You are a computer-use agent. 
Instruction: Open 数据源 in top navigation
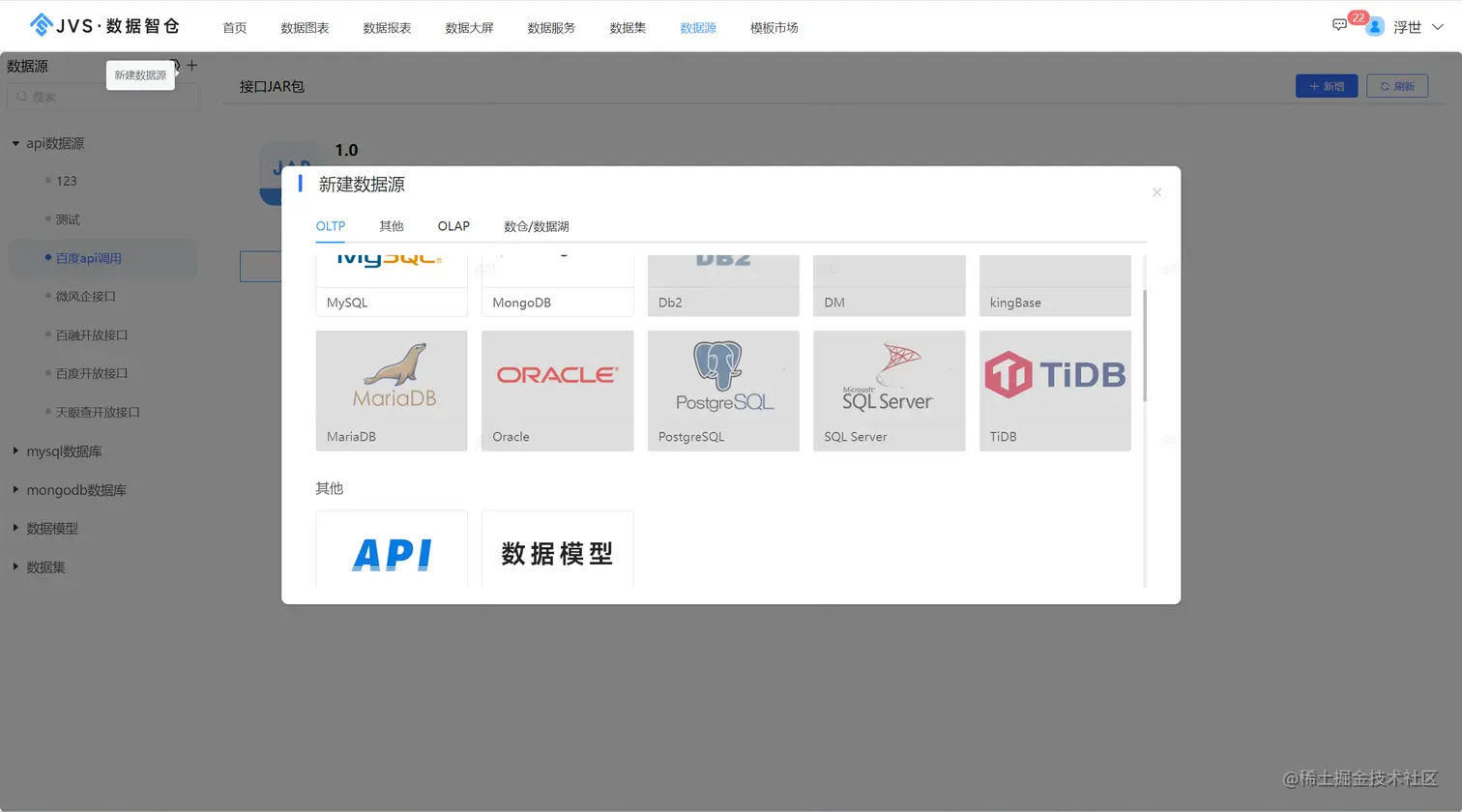pyautogui.click(x=698, y=28)
